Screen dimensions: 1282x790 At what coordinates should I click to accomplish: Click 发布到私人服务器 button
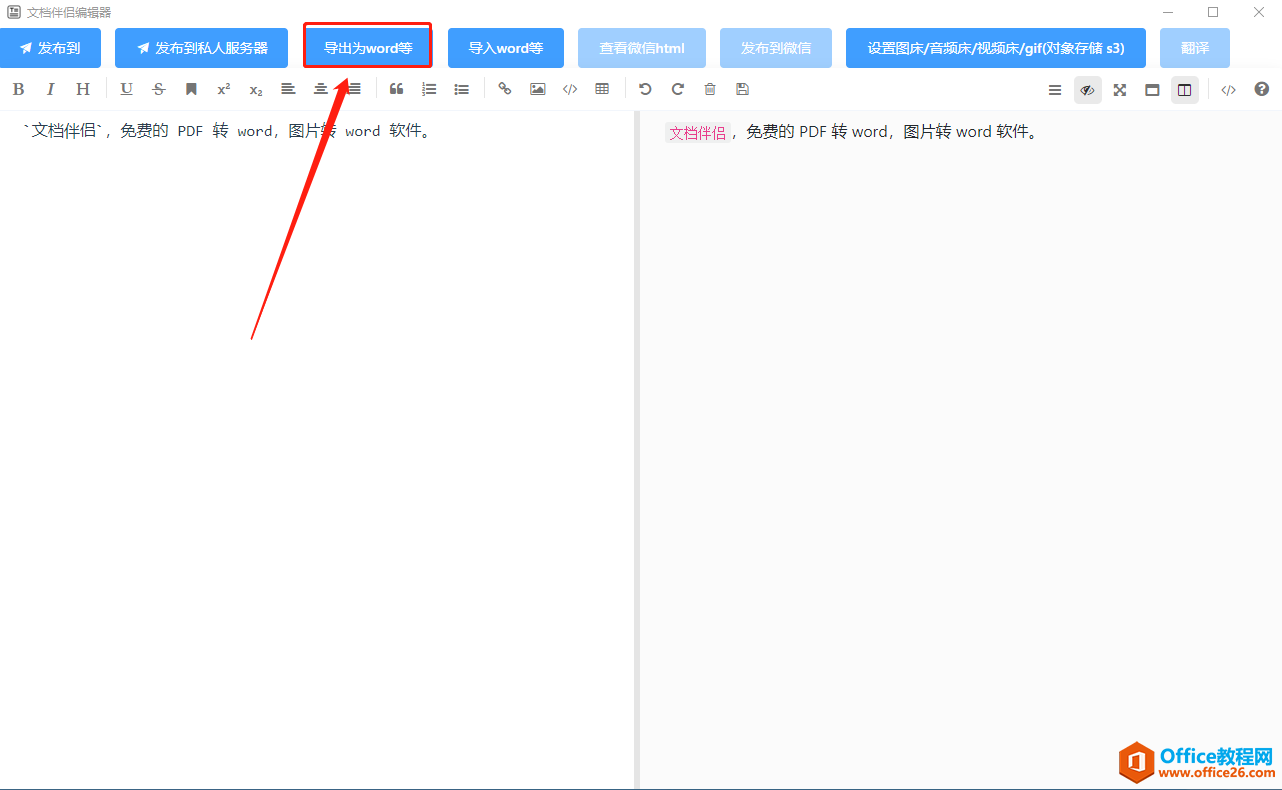click(202, 48)
